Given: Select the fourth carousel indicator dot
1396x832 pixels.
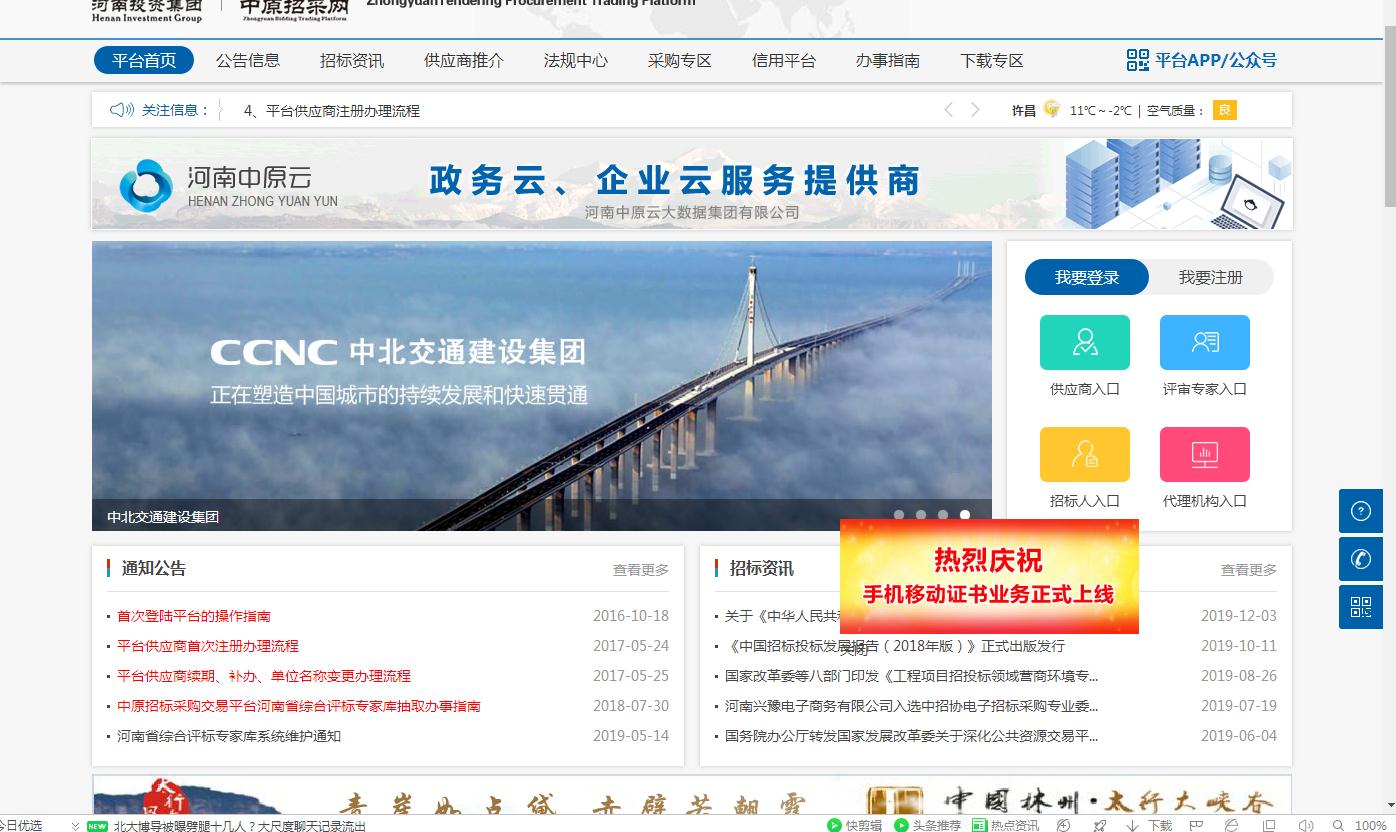Looking at the screenshot, I should [965, 515].
